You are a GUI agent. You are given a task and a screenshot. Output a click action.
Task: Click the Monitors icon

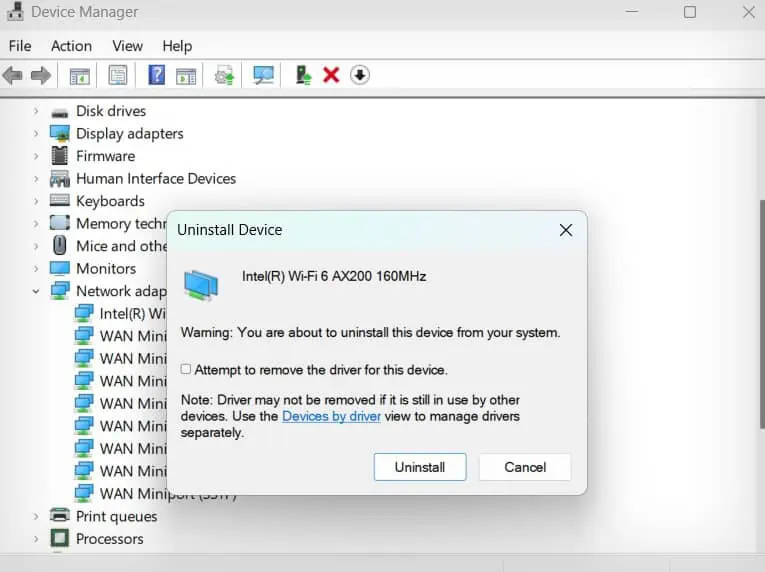point(60,268)
